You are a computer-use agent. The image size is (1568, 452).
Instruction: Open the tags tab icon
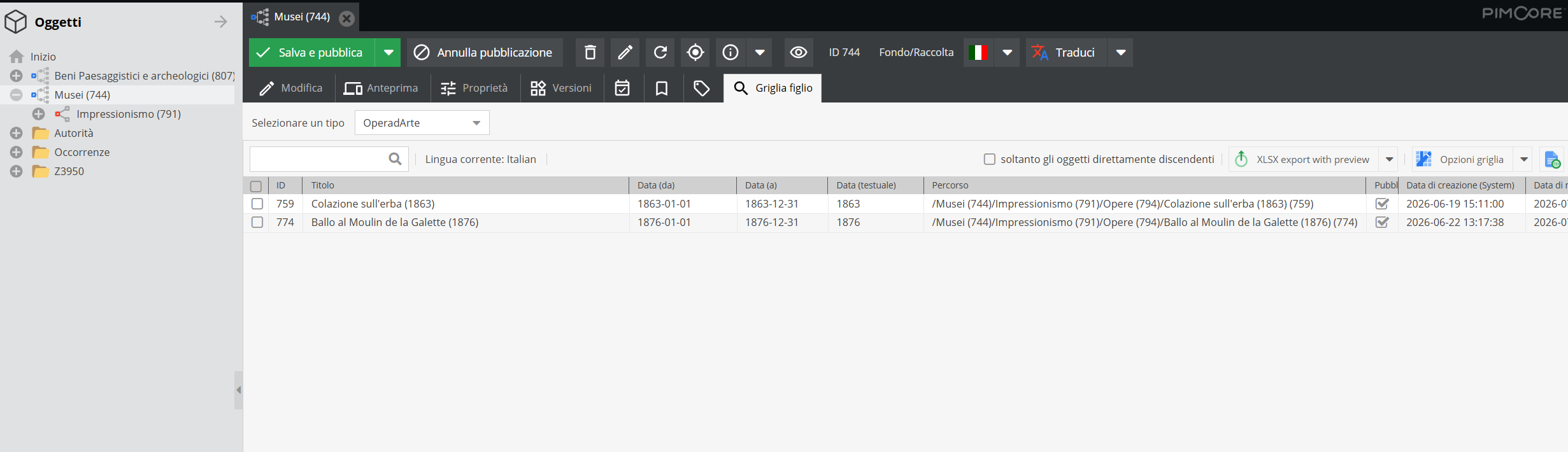point(701,88)
